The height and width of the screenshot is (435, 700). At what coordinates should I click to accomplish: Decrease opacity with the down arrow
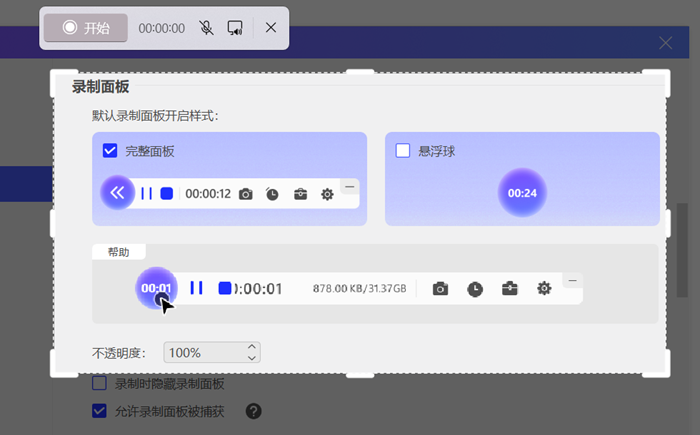(x=252, y=358)
